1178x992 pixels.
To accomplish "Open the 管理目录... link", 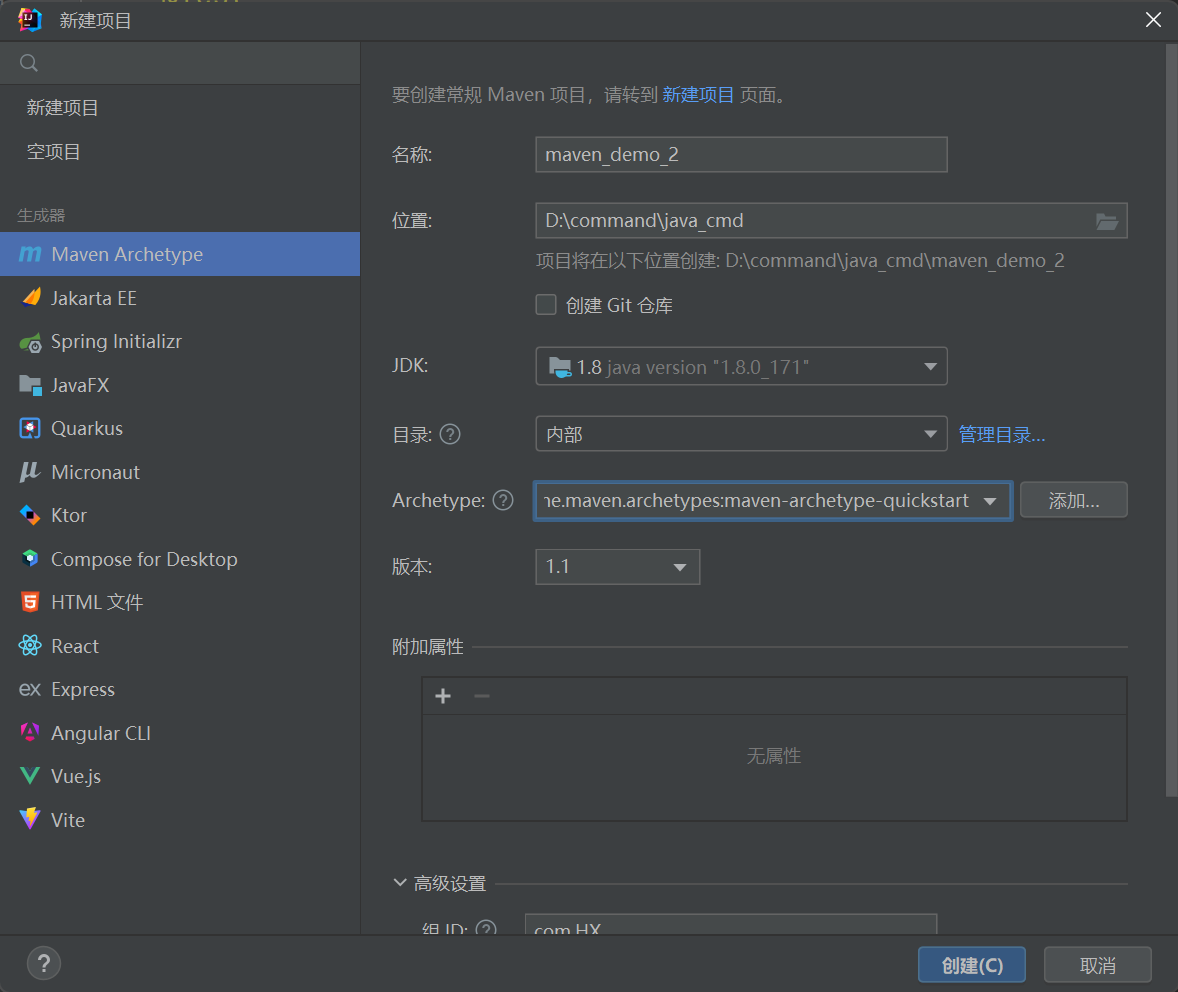I will click(1002, 434).
